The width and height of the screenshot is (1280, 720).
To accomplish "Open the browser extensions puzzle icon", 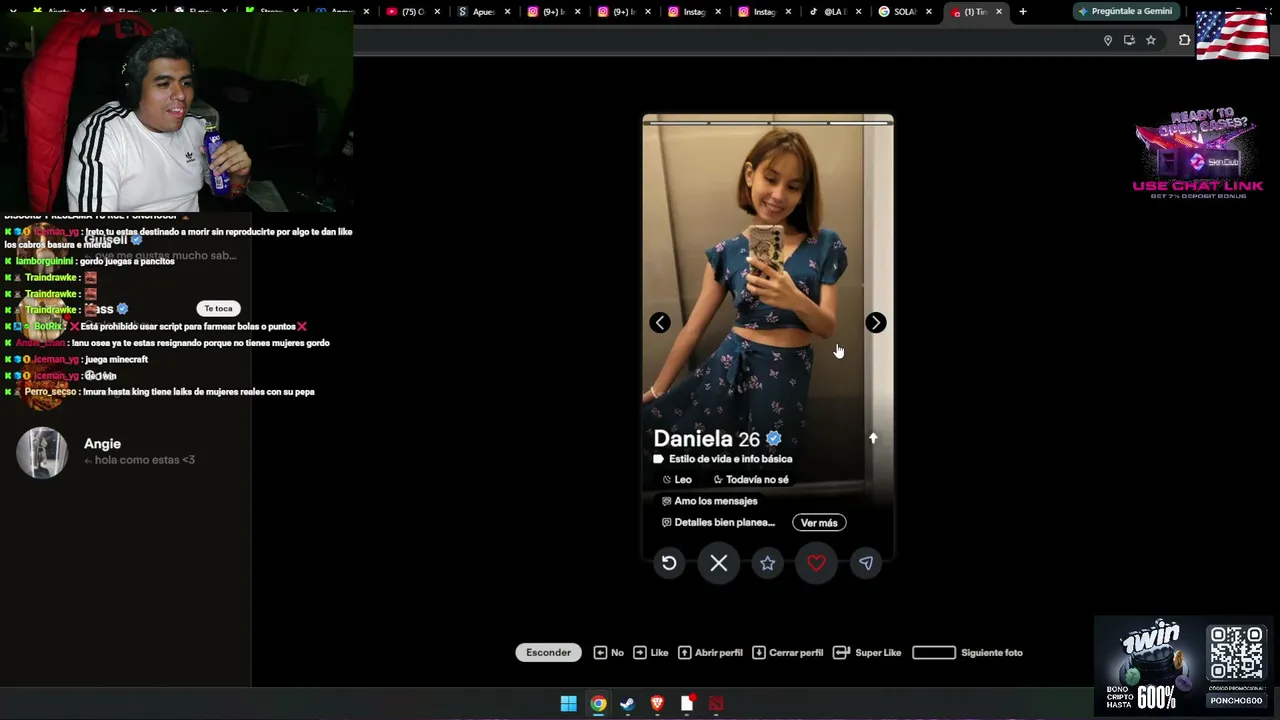I will (x=1184, y=40).
